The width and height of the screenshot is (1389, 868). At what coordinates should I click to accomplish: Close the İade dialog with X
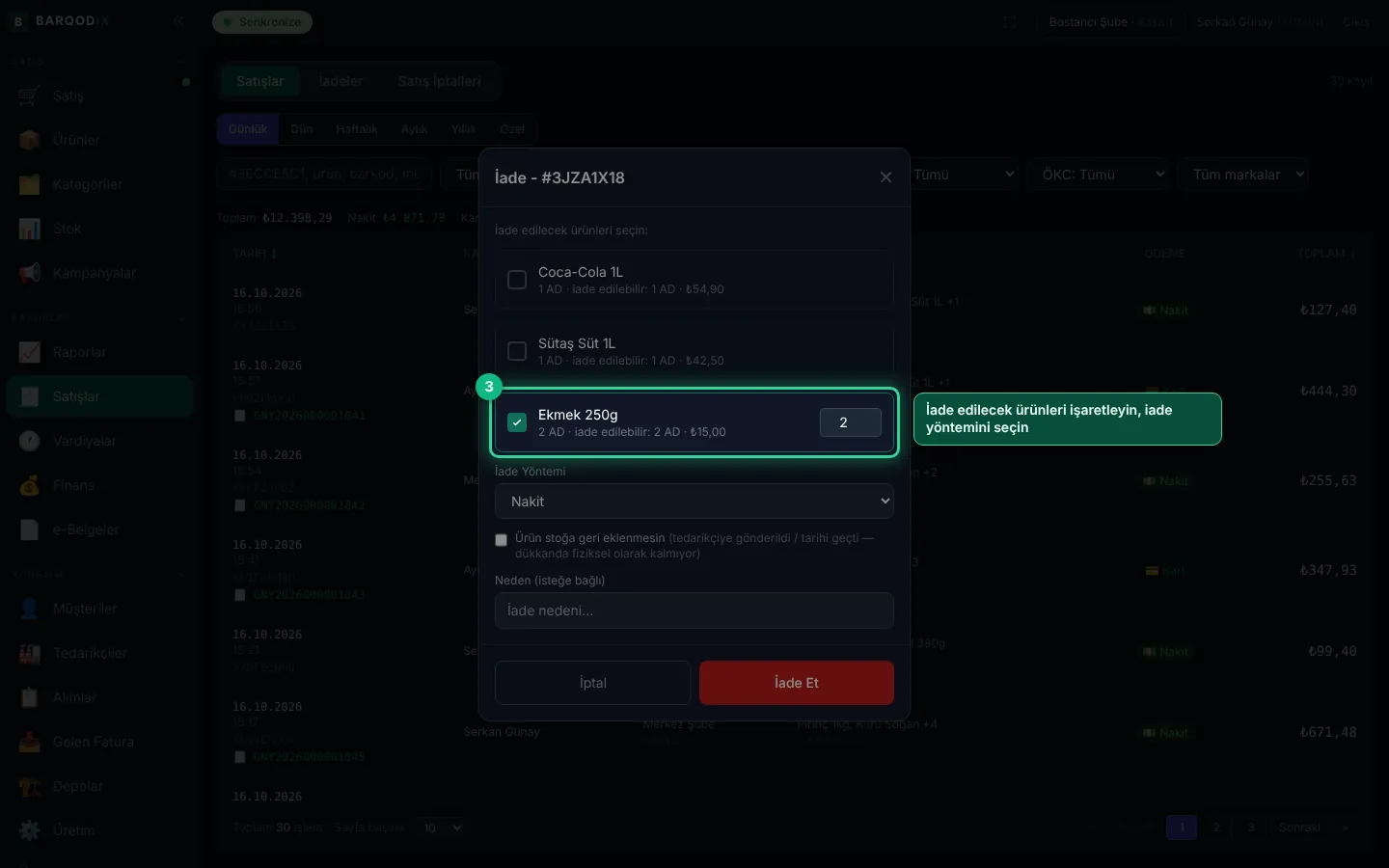(885, 177)
